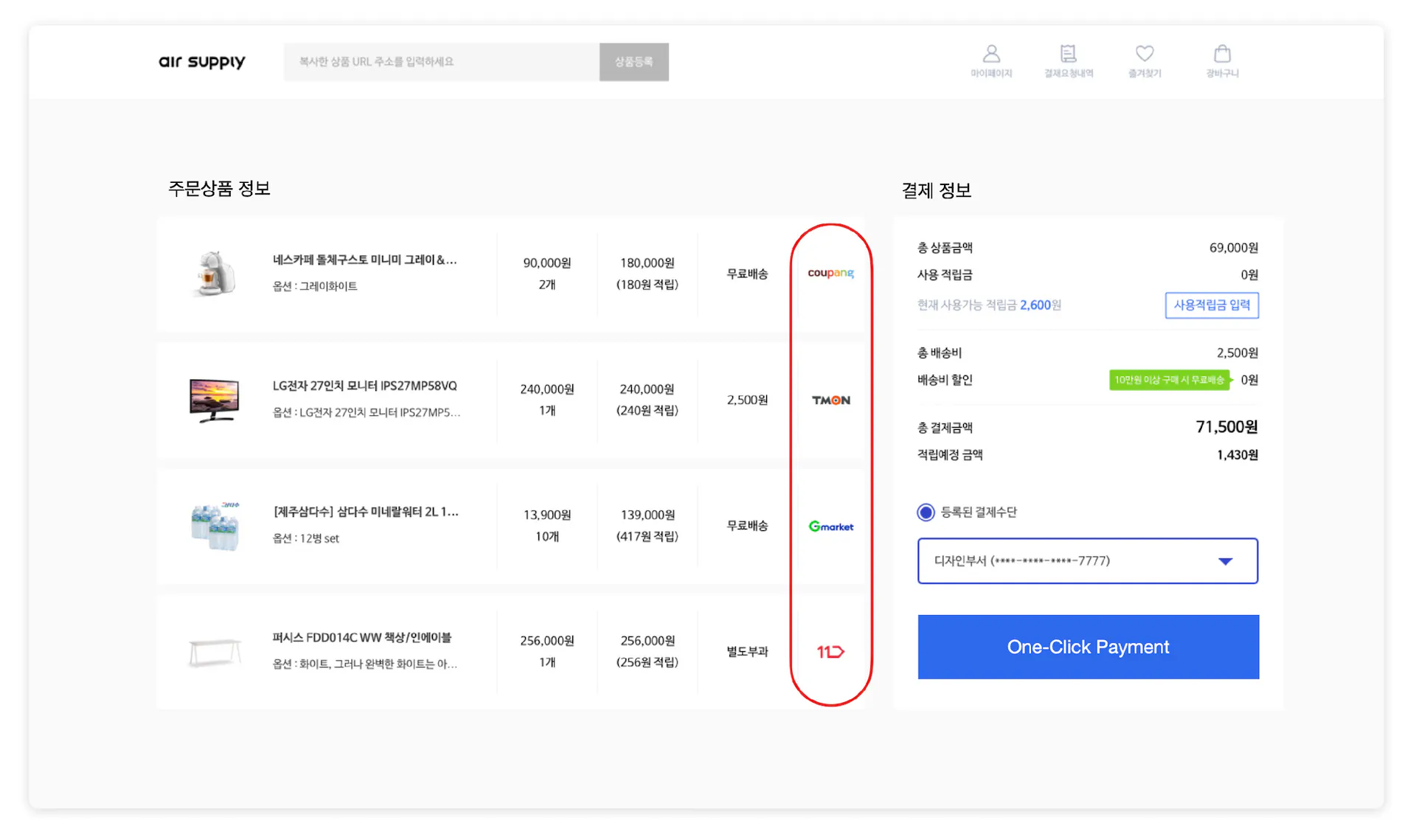Click the Coupang logo on the Nescafe item
Image resolution: width=1416 pixels, height=840 pixels.
[x=830, y=273]
